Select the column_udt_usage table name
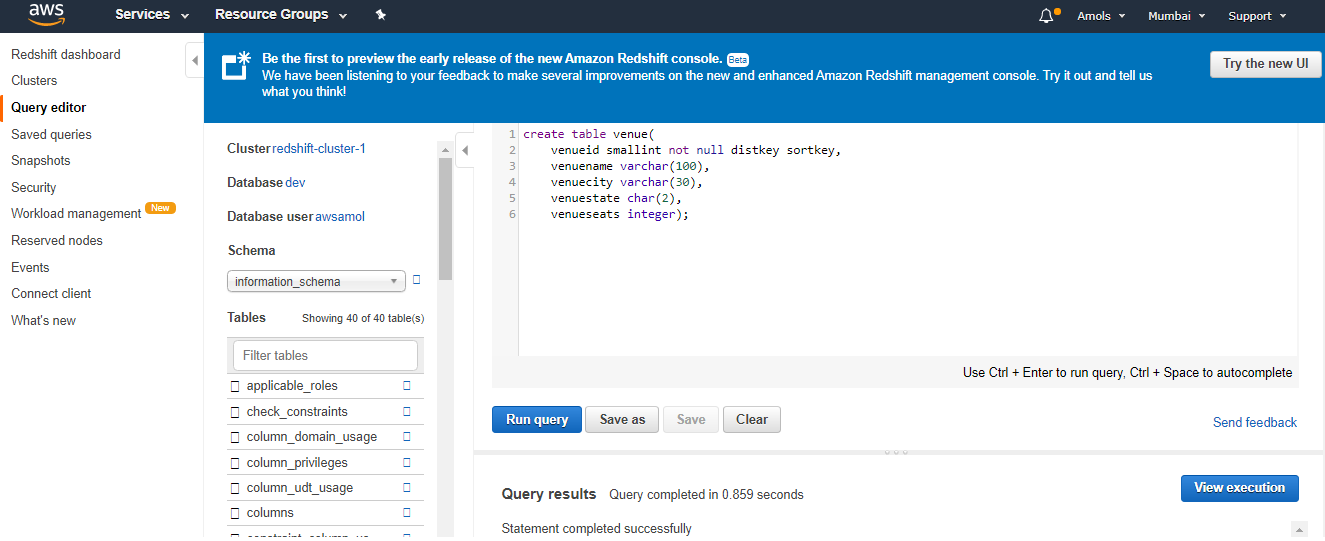Viewport: 1325px width, 541px height. [300, 488]
